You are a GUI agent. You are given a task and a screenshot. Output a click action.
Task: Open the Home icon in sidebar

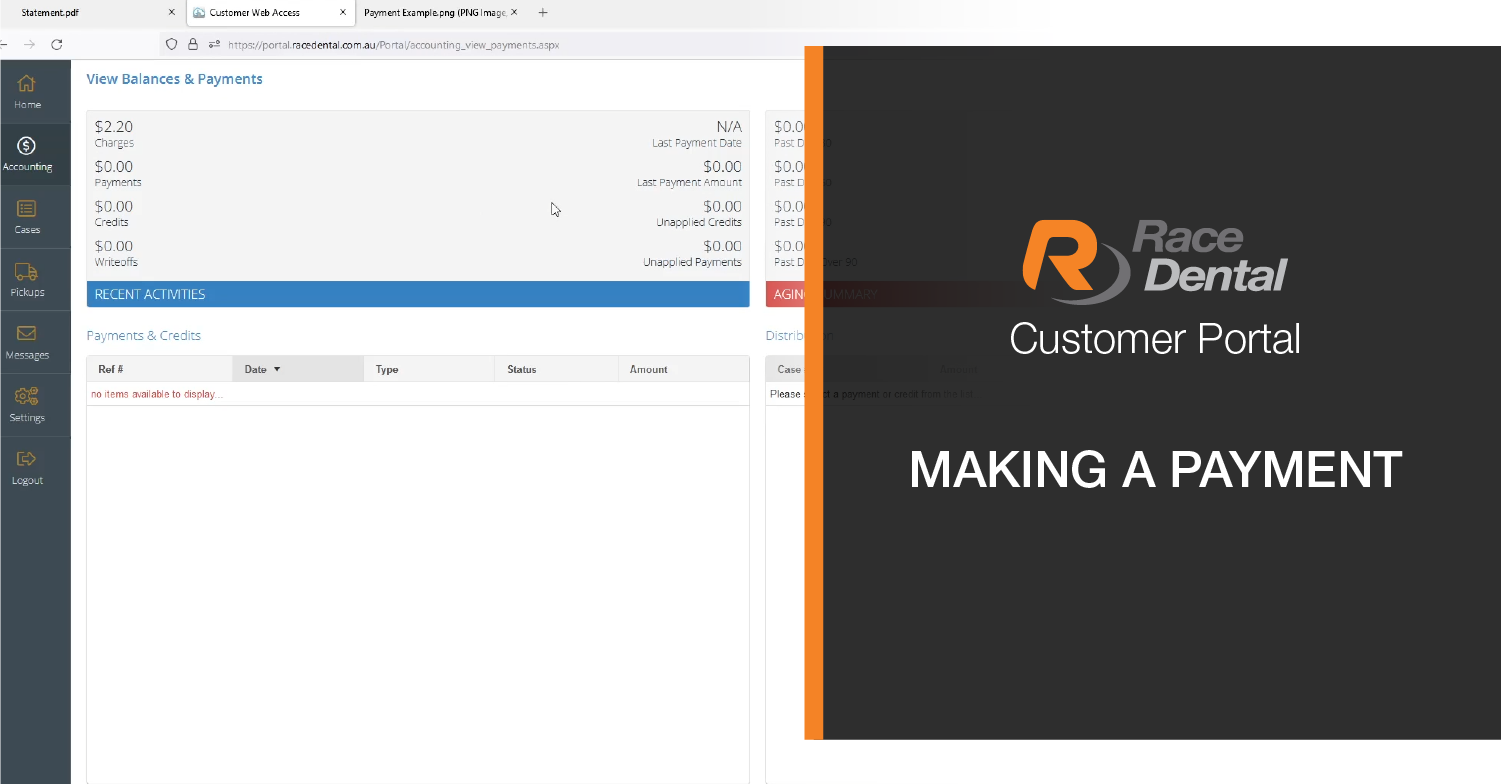27,84
